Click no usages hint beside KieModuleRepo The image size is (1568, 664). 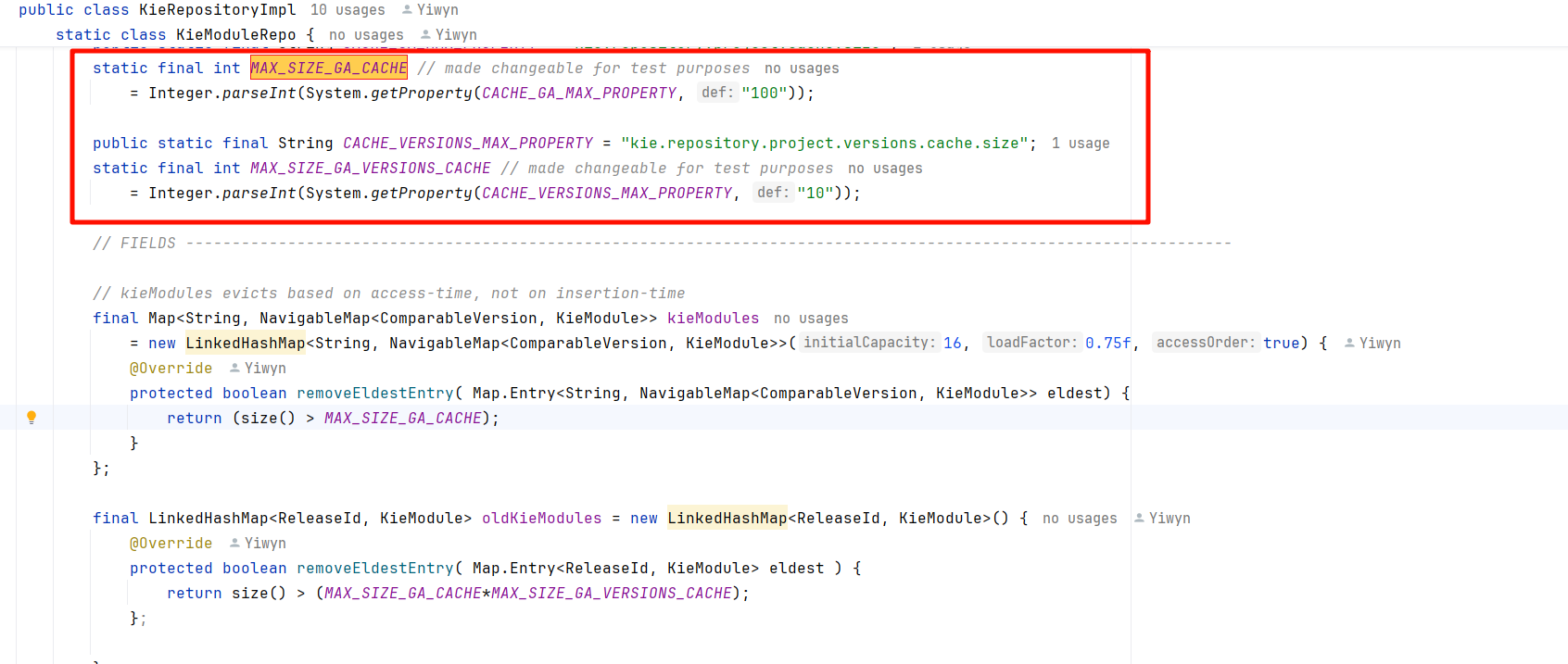point(366,35)
